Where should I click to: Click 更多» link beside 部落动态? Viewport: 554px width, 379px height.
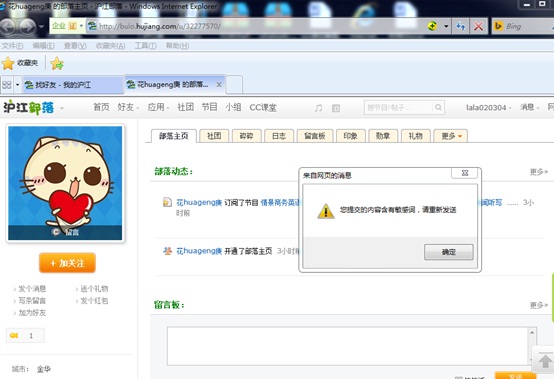pos(539,172)
